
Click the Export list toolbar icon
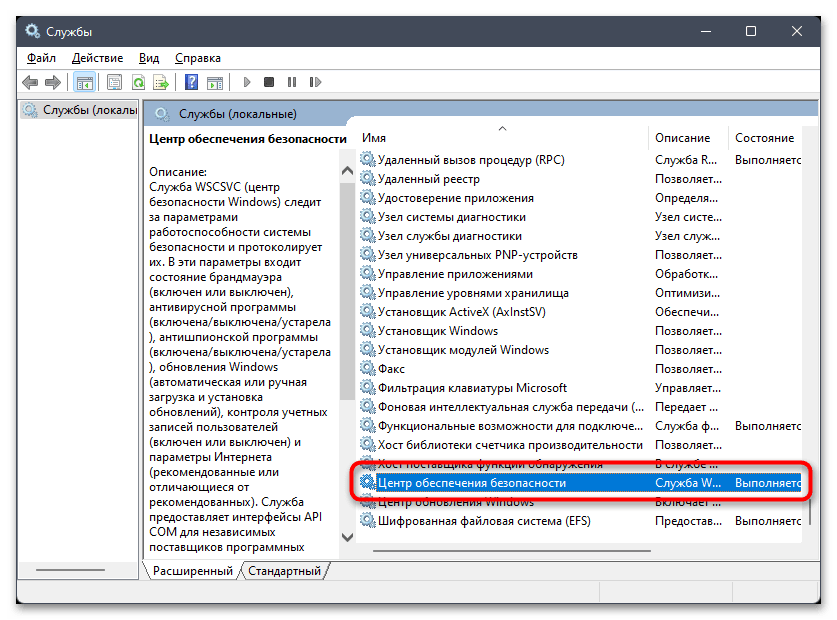pyautogui.click(x=159, y=82)
